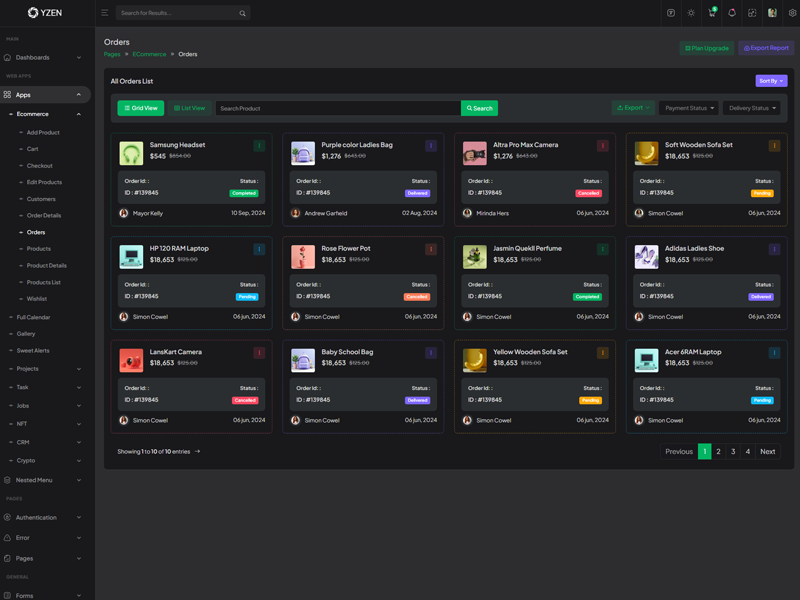Toggle the sidebar with the hamburger icon
Image resolution: width=800 pixels, height=600 pixels.
tap(104, 13)
